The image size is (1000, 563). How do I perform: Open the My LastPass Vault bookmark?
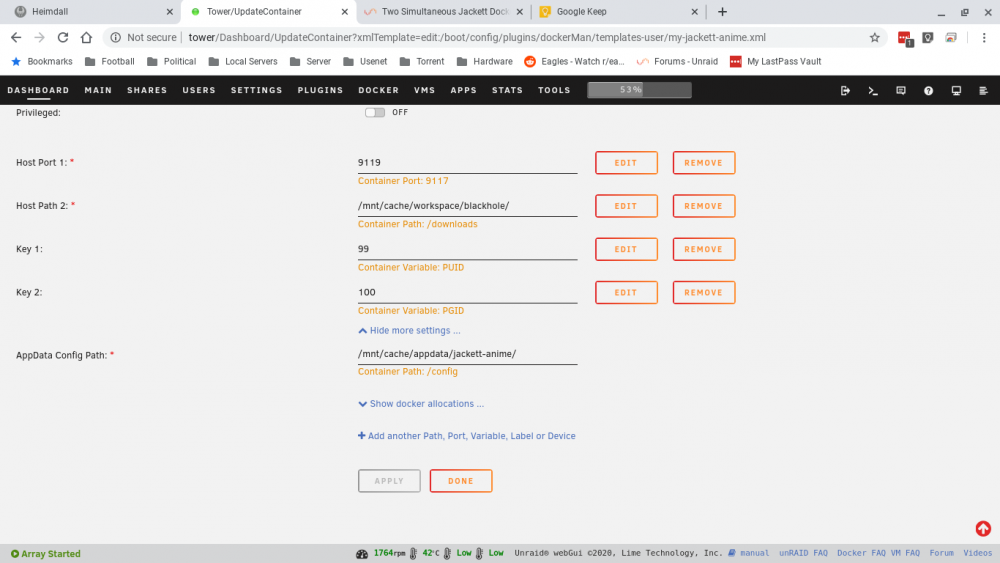point(776,61)
